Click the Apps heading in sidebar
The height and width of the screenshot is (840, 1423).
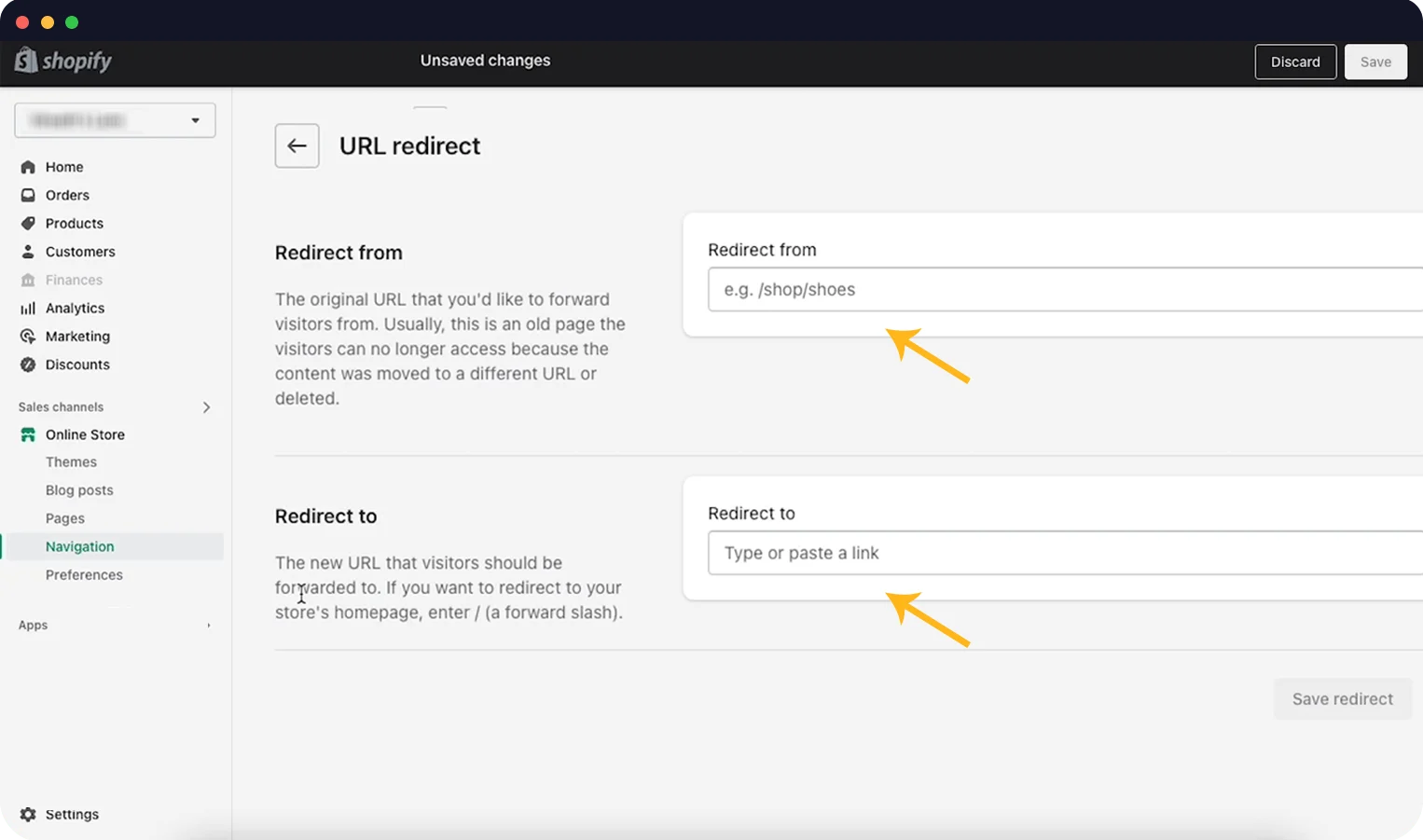(x=33, y=626)
